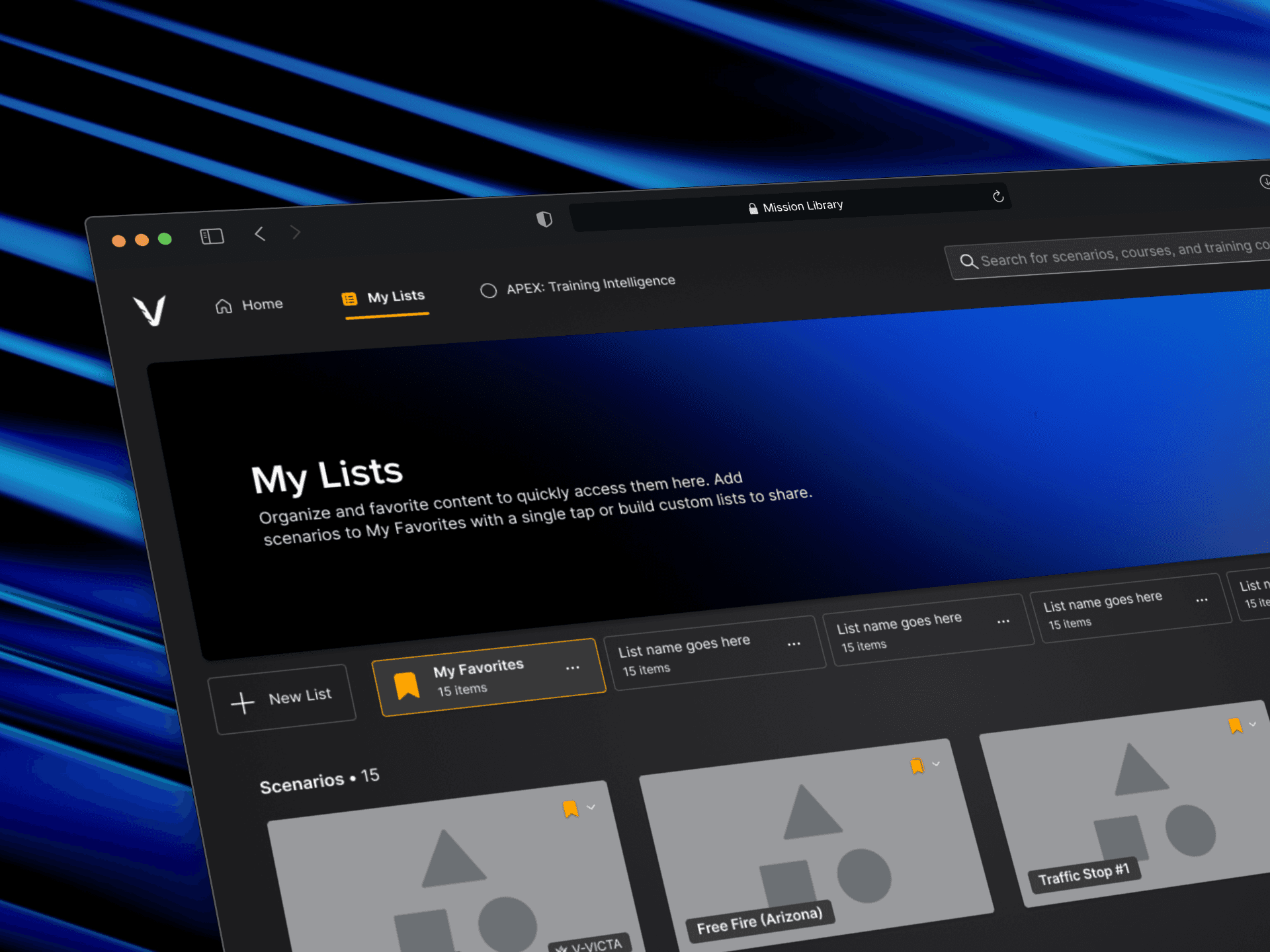This screenshot has width=1270, height=952.
Task: Click the search magnifier icon
Action: coord(968,262)
